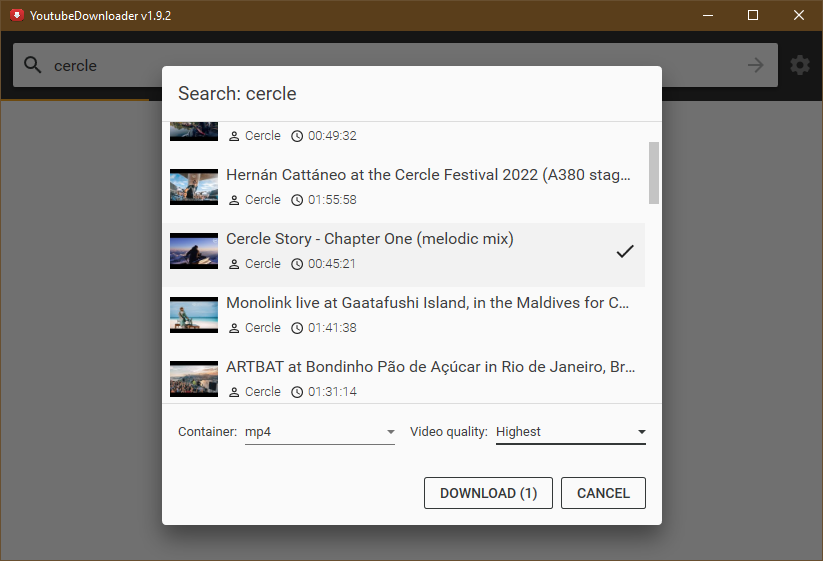Click the Hernán Cattáneo video thumbnail

coord(194,187)
